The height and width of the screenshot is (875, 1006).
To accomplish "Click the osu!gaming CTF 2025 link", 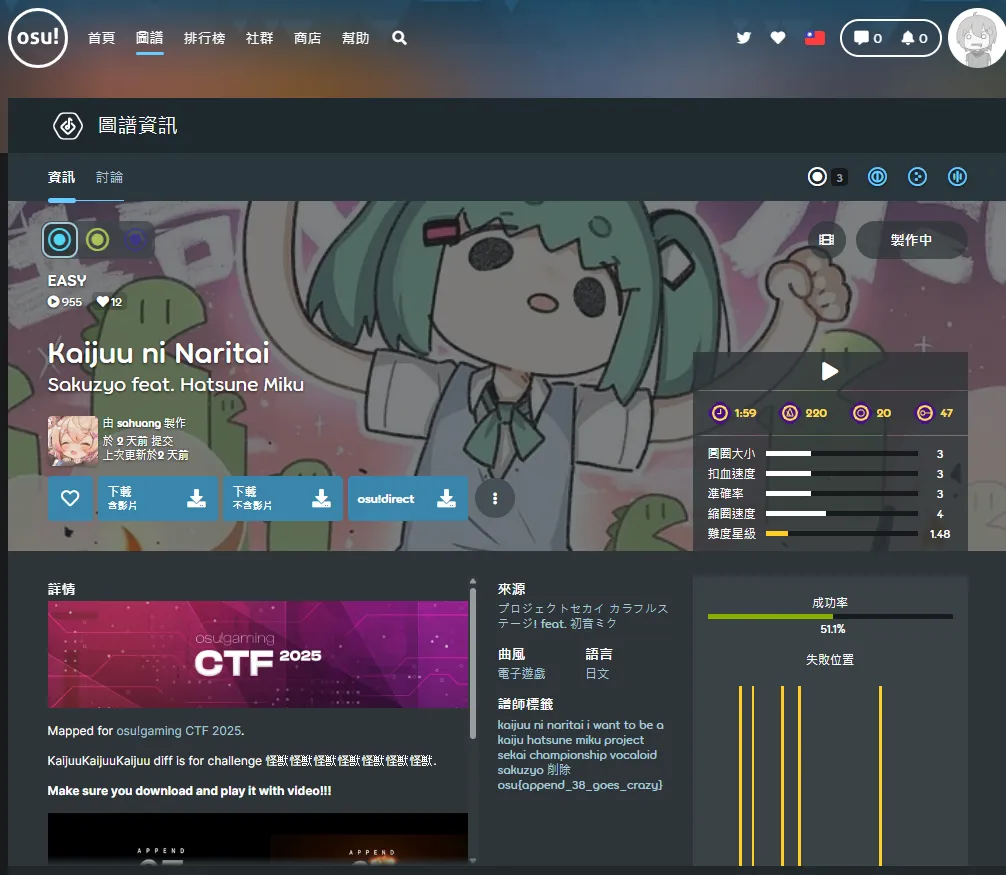I will coord(179,730).
